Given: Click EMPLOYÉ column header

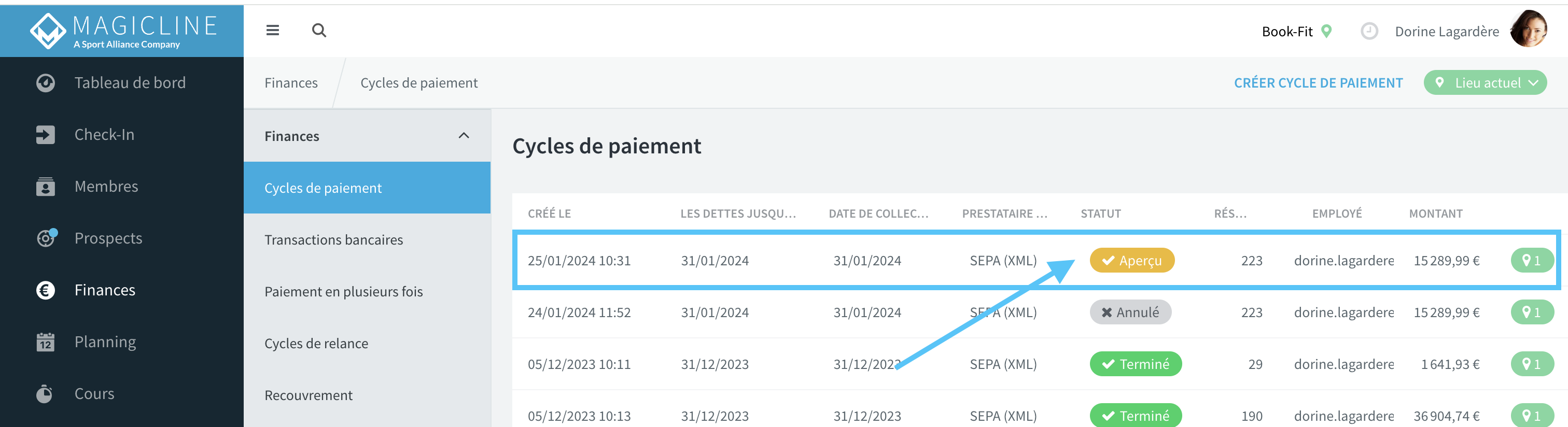Looking at the screenshot, I should (x=1337, y=214).
